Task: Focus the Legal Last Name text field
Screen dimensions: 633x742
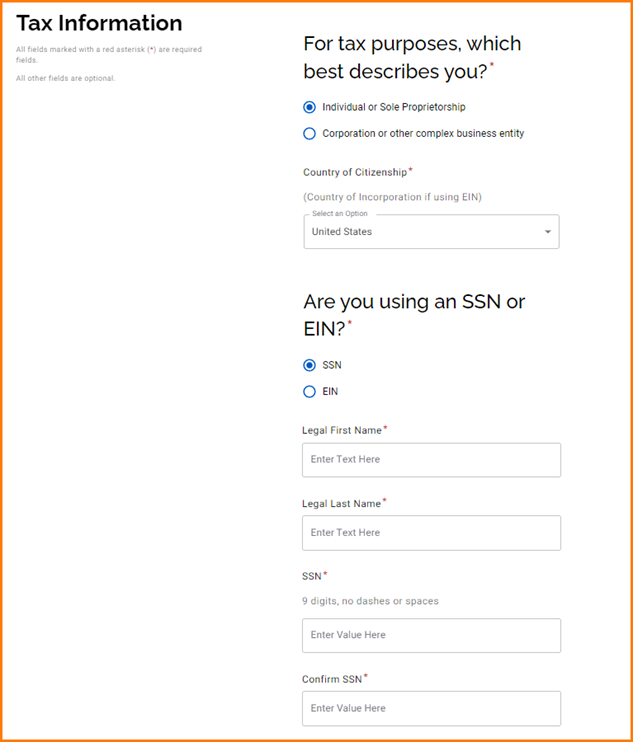Action: tap(431, 533)
